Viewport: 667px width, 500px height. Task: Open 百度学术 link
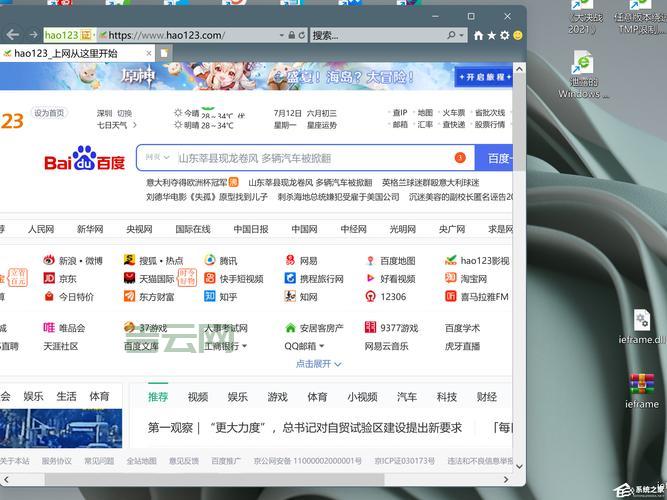[x=462, y=328]
